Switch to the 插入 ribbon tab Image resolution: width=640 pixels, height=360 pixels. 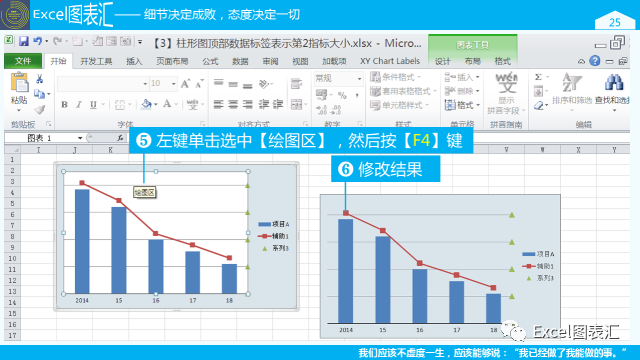[x=134, y=61]
